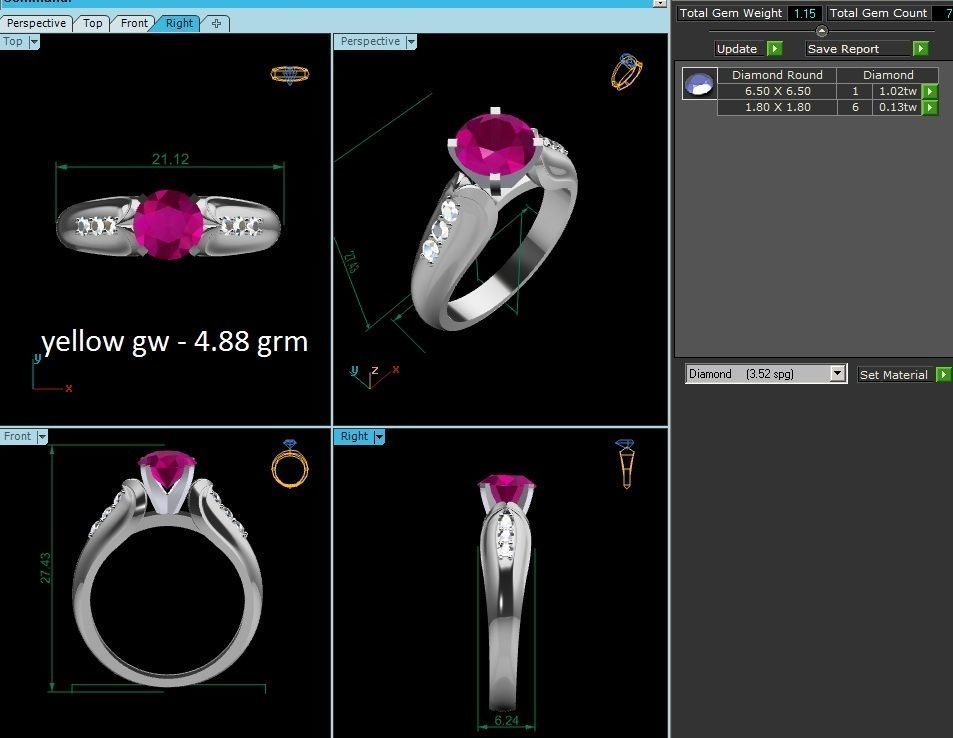Viewport: 953px width, 738px height.
Task: Click the Right viewport label
Action: tap(354, 436)
